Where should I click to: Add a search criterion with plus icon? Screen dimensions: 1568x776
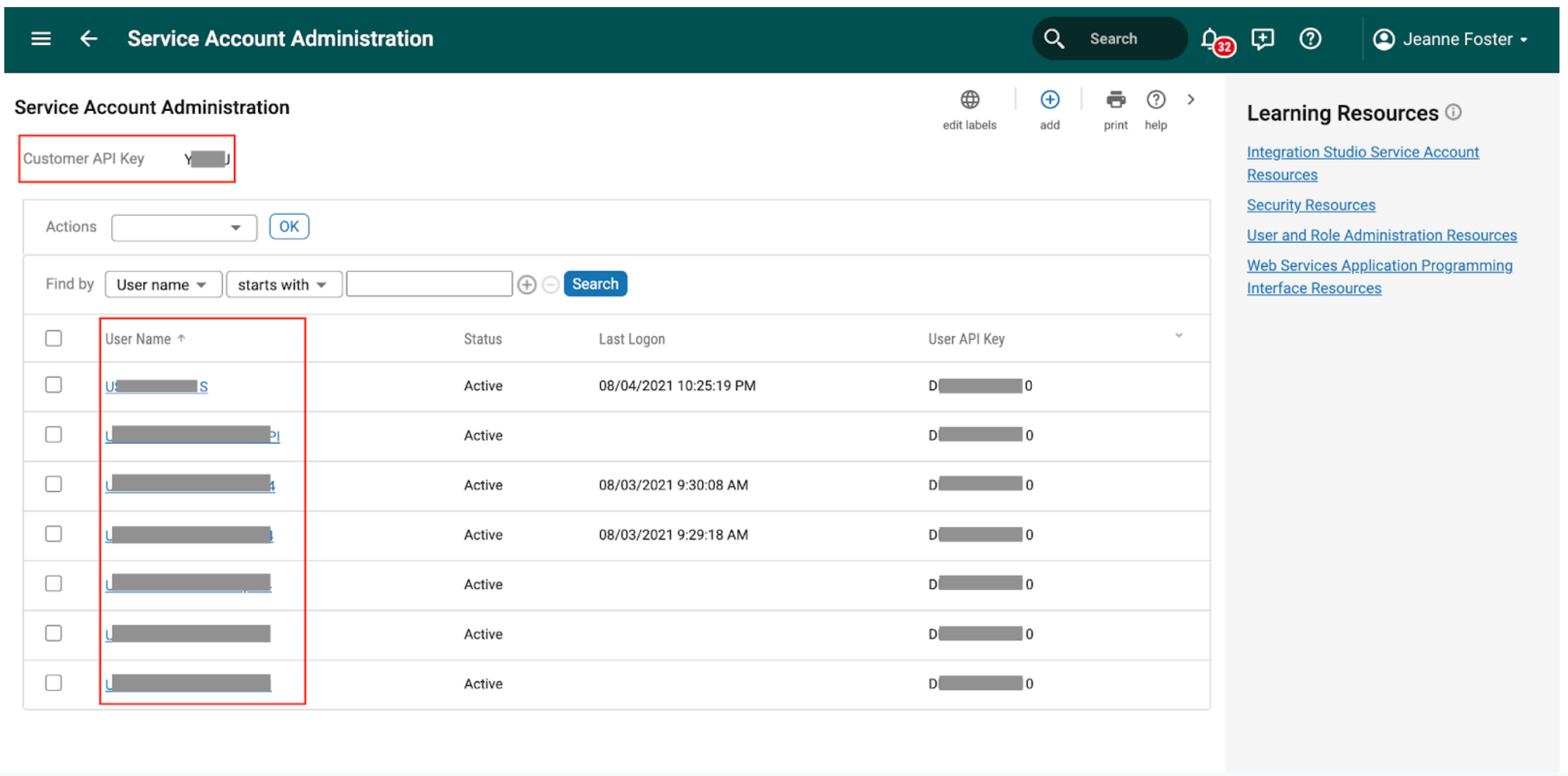[x=526, y=285]
